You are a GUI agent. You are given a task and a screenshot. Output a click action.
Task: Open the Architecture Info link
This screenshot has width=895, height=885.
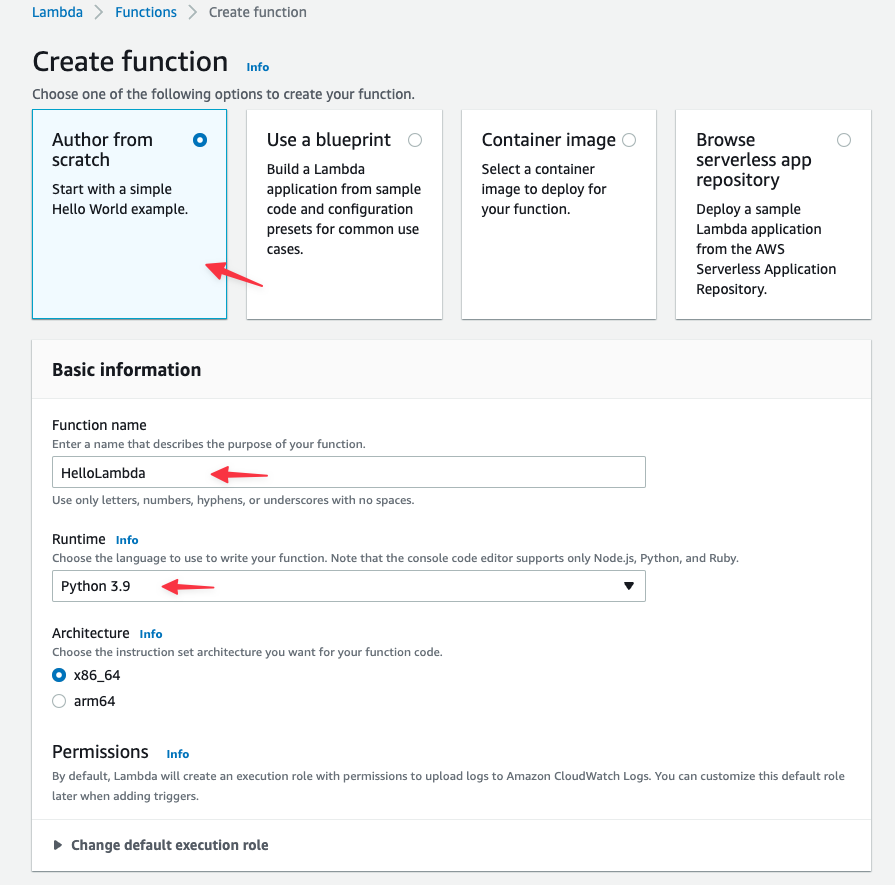tap(151, 634)
